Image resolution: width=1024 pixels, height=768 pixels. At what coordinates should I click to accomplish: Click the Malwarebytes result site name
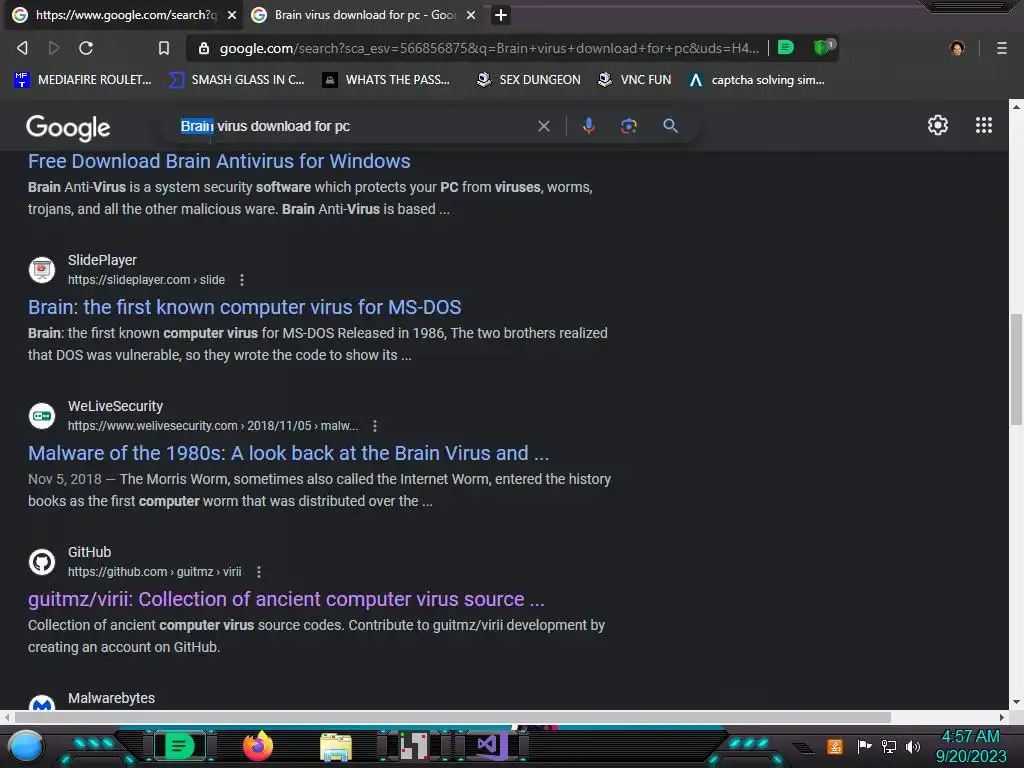111,698
